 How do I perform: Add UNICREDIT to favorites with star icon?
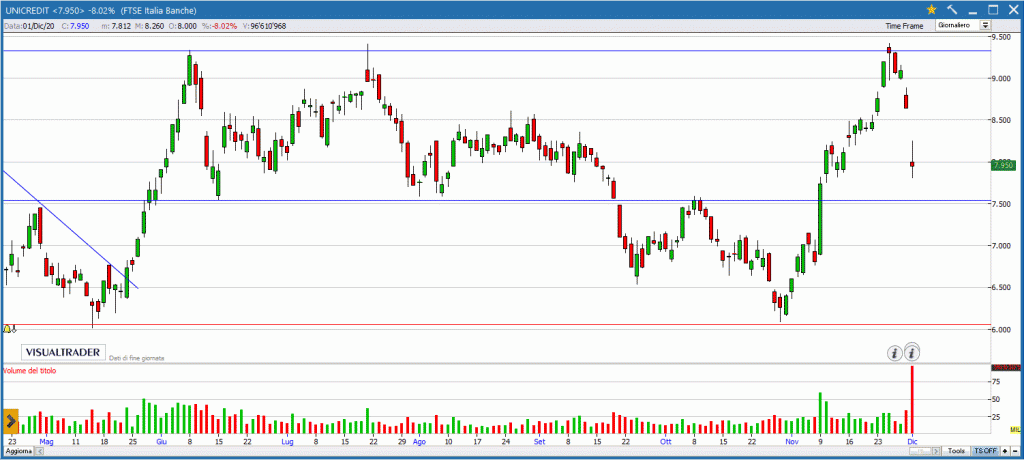coord(932,9)
